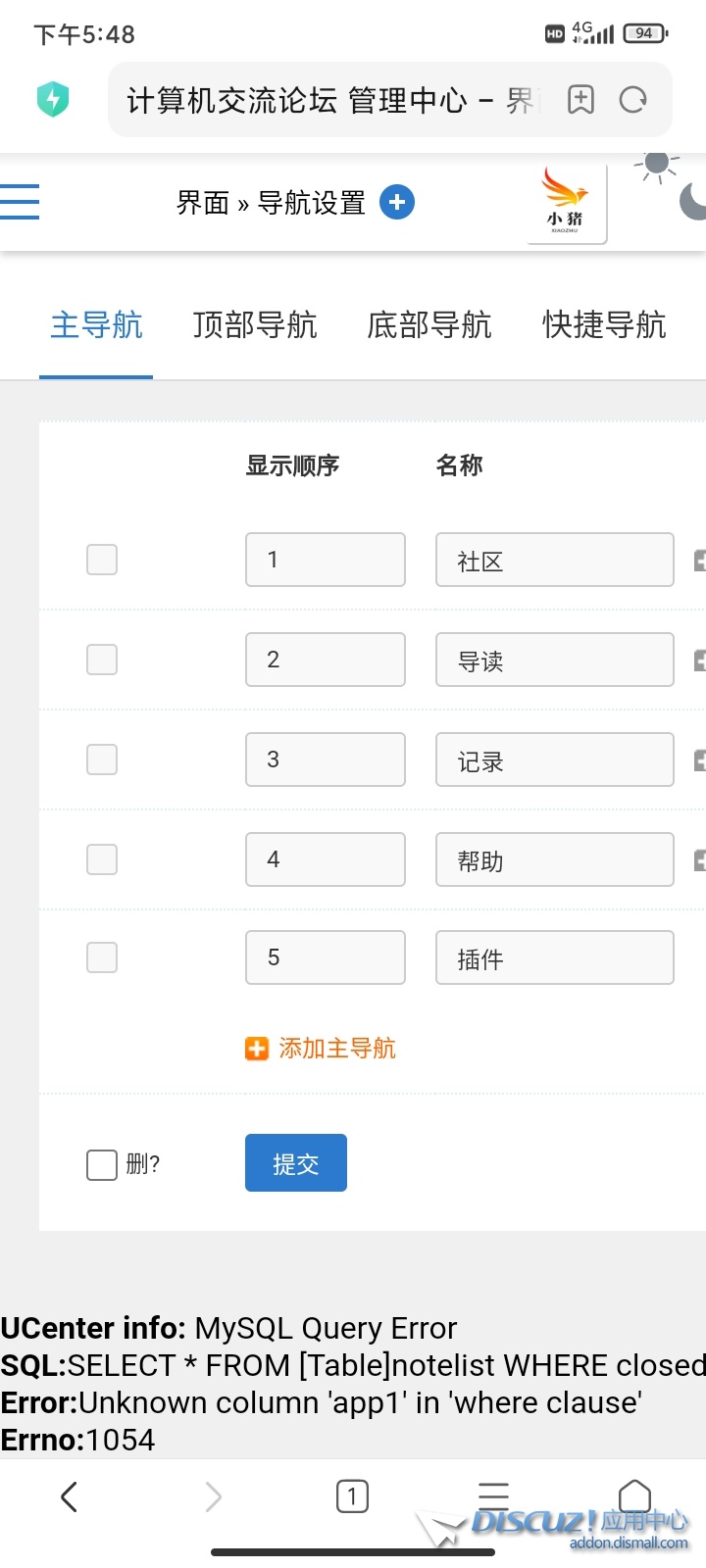Tap the 小猪 logo image

(x=566, y=201)
